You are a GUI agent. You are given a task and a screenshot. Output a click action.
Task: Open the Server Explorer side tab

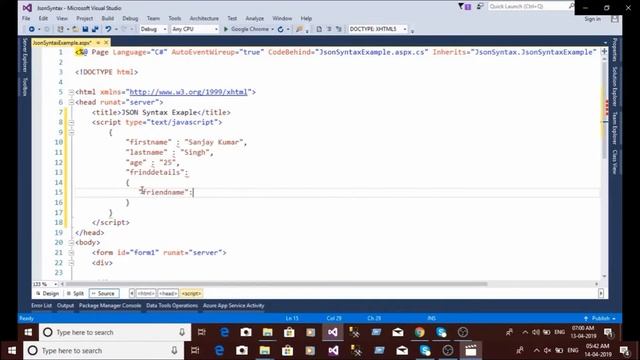click(x=25, y=55)
